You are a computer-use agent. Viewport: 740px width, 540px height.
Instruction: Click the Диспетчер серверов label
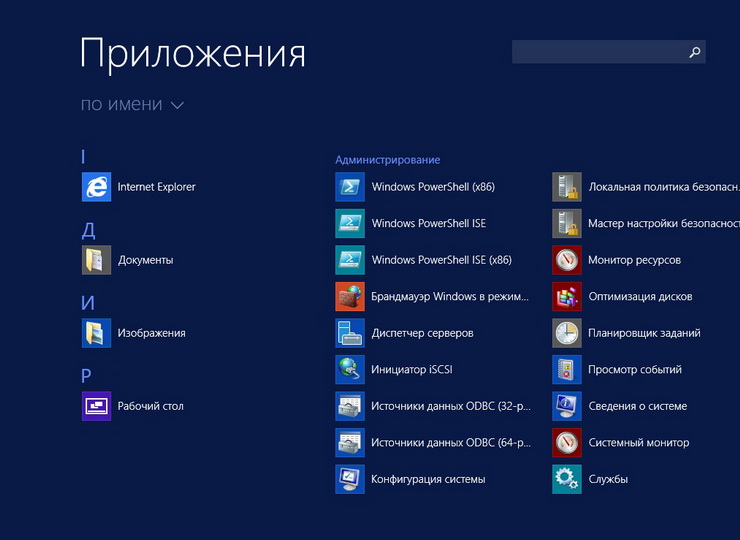point(422,333)
